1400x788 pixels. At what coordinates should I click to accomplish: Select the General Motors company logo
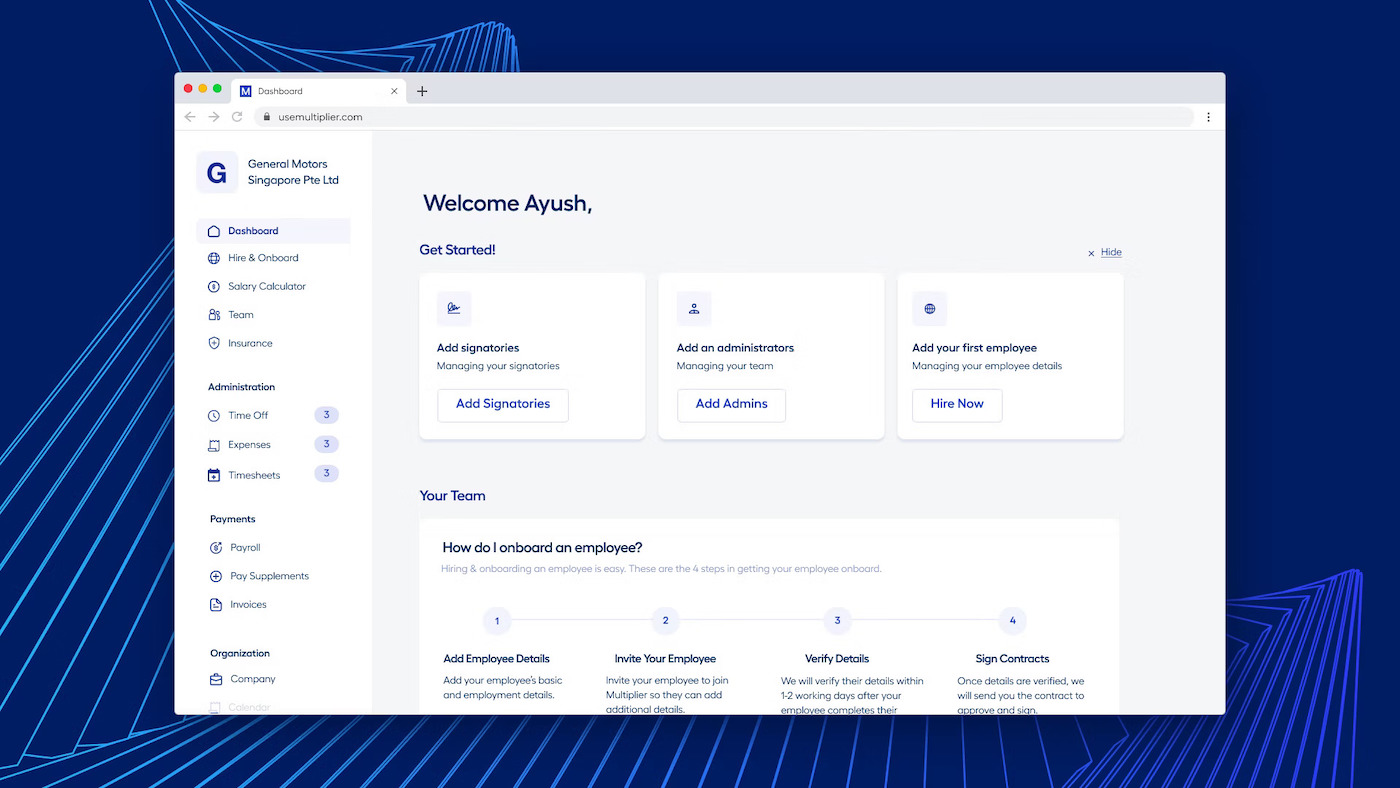[x=216, y=171]
